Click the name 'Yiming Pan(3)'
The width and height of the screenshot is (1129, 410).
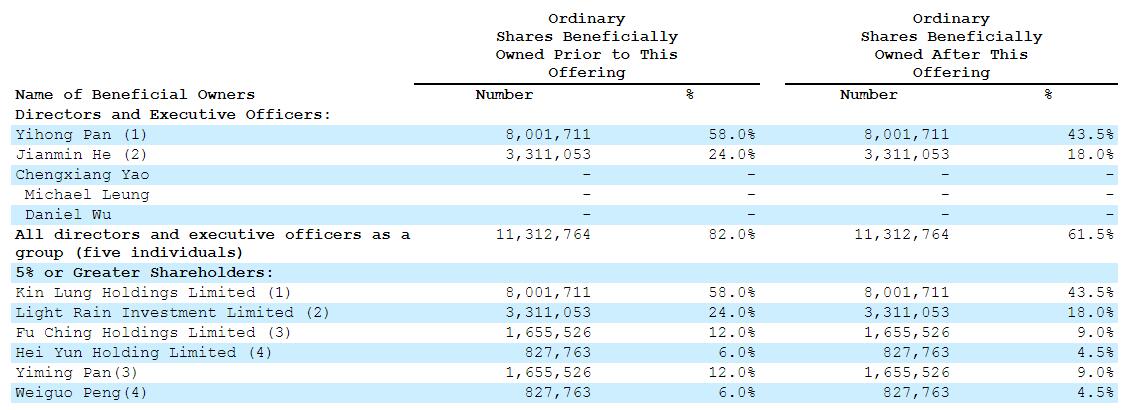(x=76, y=373)
